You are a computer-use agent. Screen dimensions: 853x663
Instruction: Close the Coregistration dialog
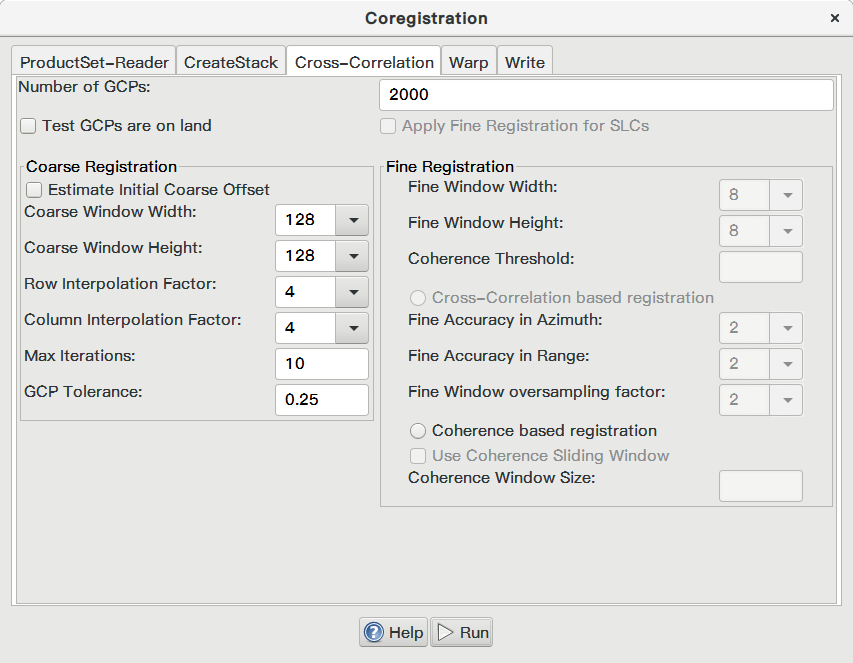835,18
